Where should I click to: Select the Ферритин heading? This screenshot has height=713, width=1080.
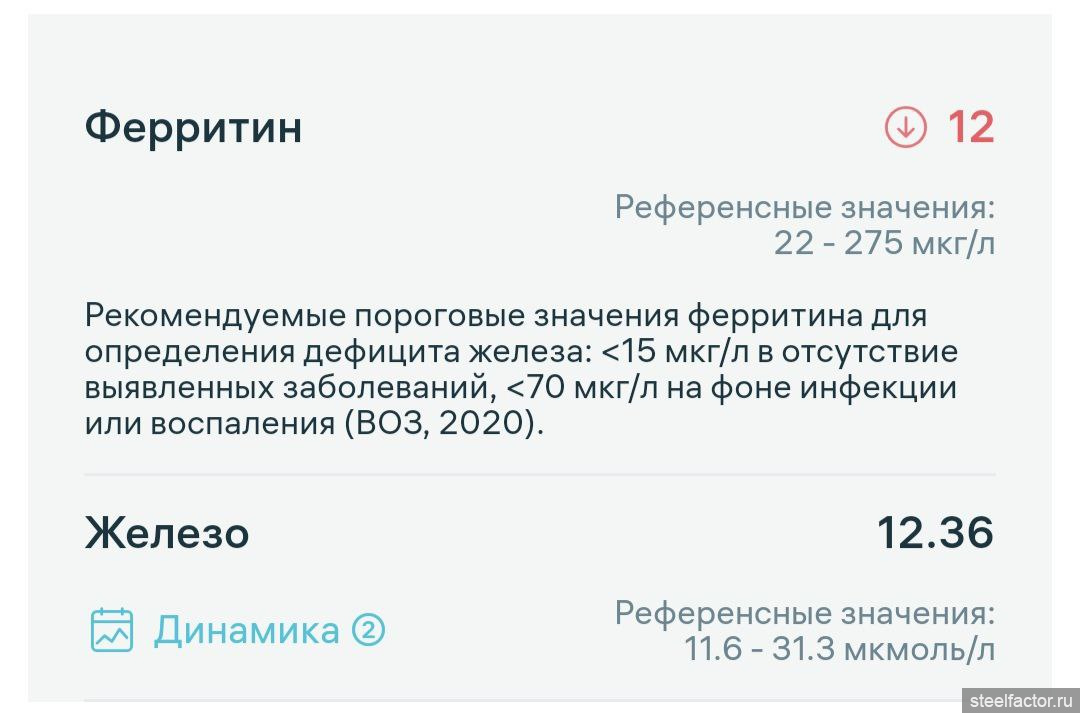193,128
